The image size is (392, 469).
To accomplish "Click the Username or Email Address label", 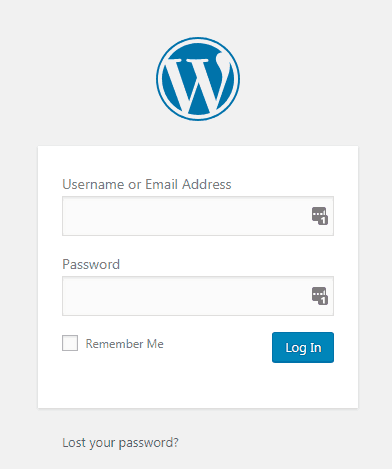I will pyautogui.click(x=147, y=184).
